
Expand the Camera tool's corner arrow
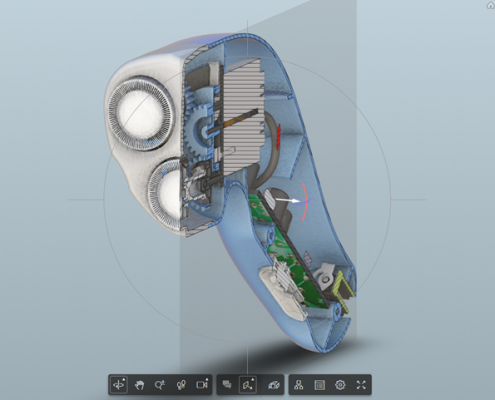point(207,379)
